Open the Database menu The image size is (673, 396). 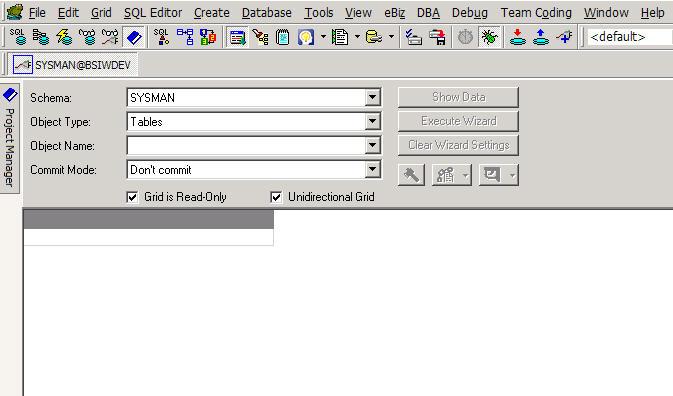click(x=267, y=13)
